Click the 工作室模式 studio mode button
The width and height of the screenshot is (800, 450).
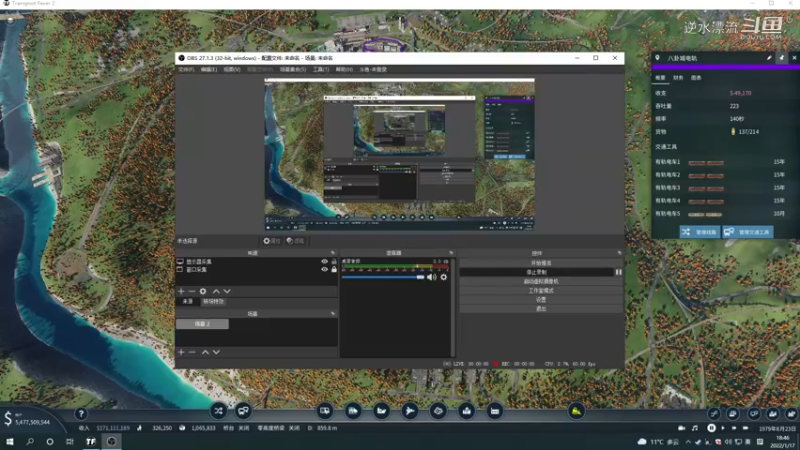(x=541, y=290)
